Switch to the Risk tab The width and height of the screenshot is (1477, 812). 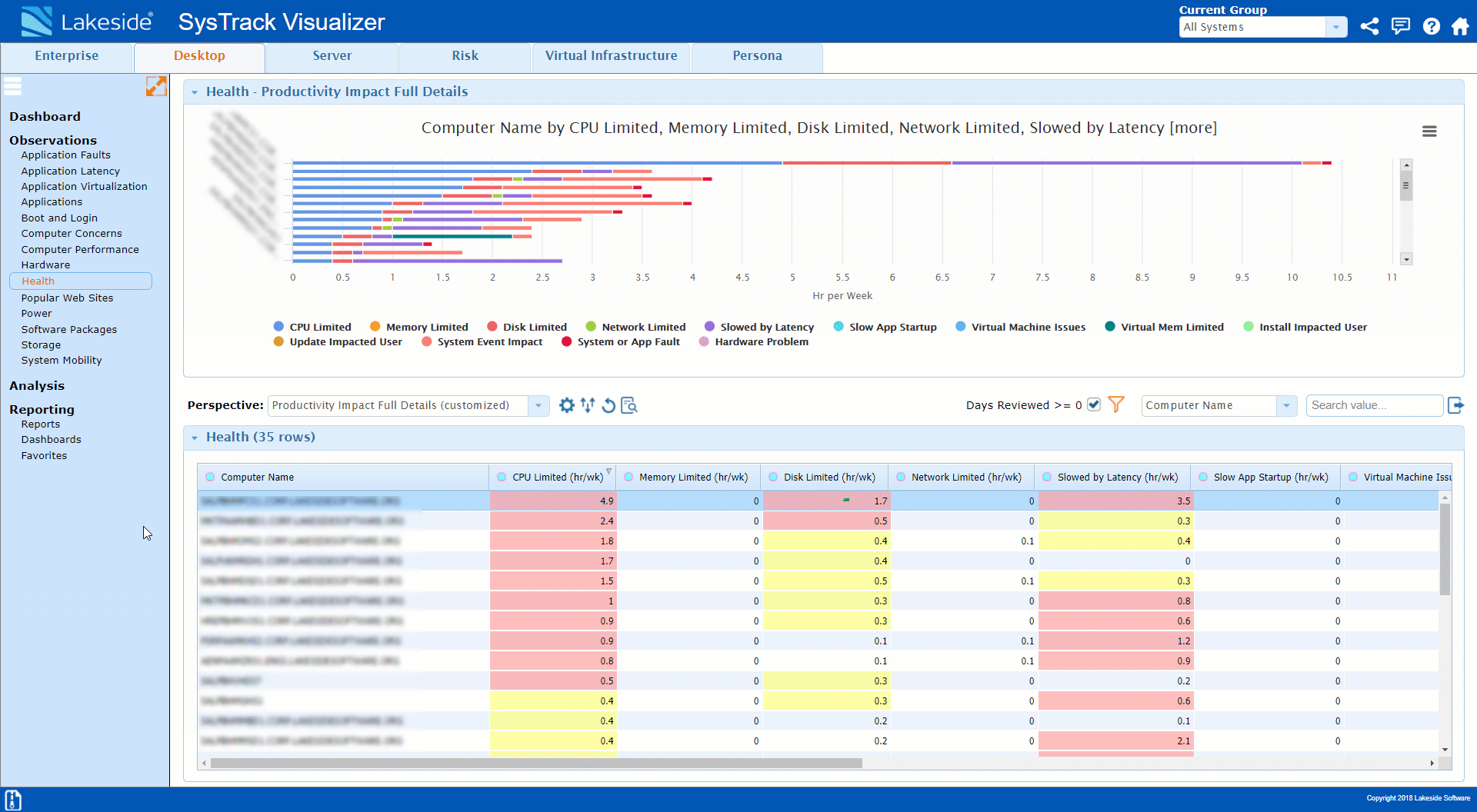465,55
